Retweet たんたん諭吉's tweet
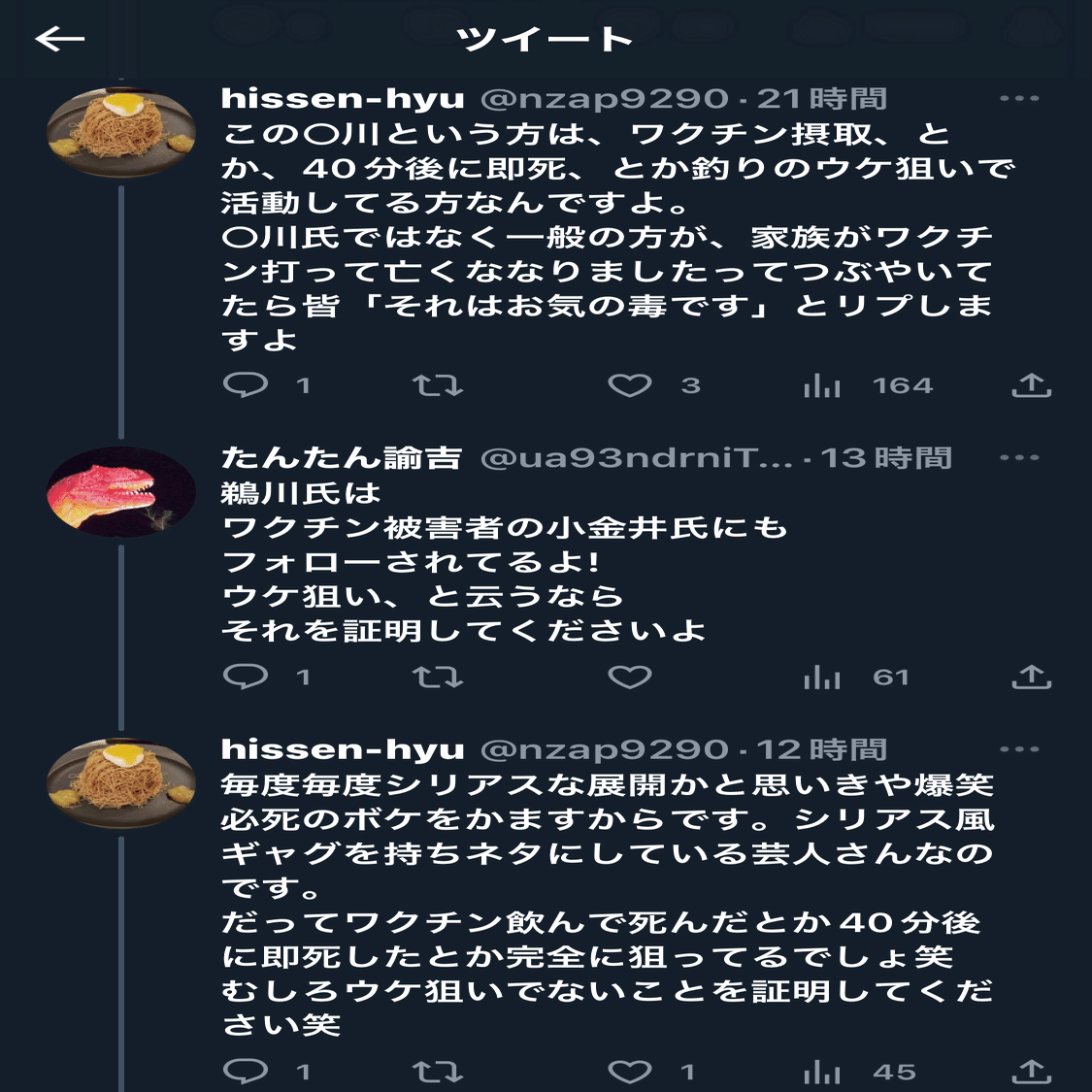Screen dimensions: 1092x1092 [438, 677]
